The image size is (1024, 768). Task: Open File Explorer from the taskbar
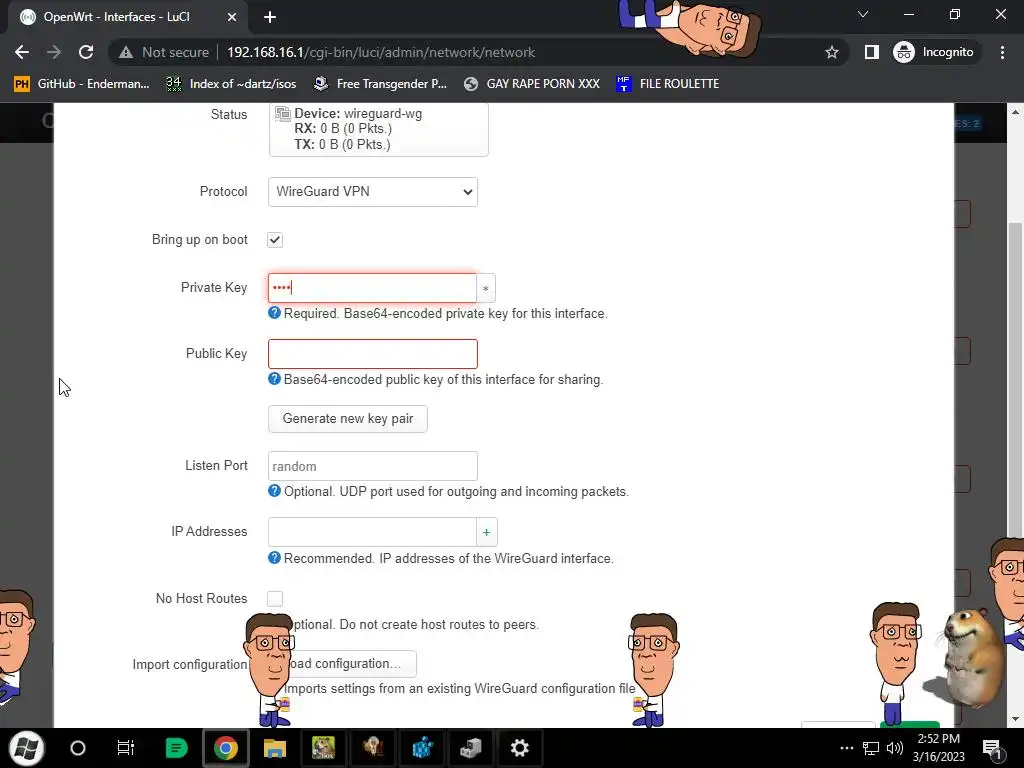tap(275, 748)
